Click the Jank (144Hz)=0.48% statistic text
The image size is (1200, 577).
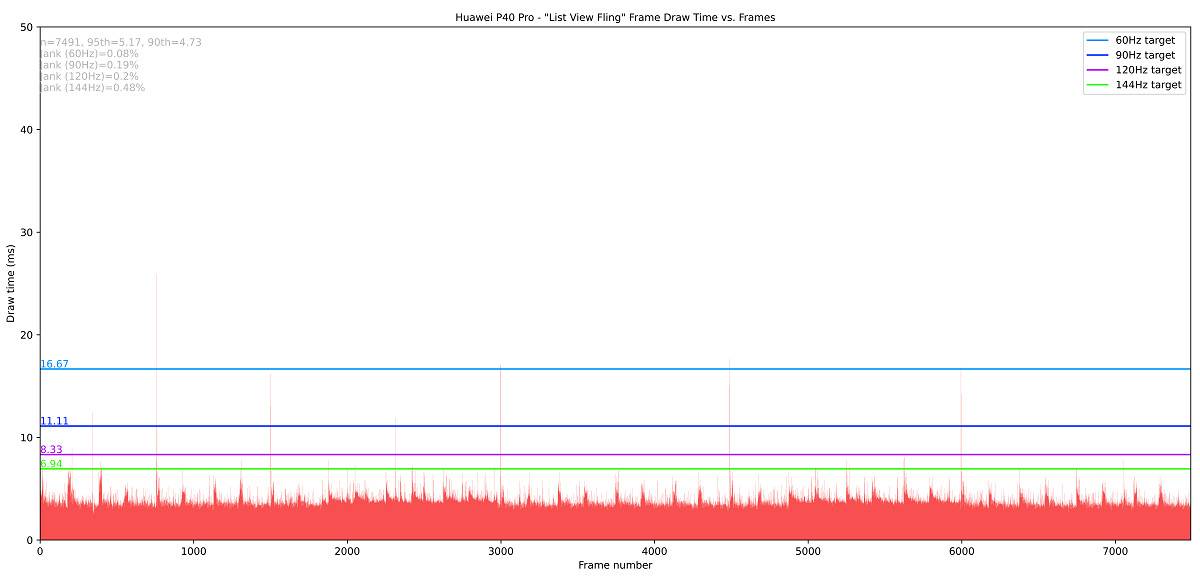click(x=92, y=88)
